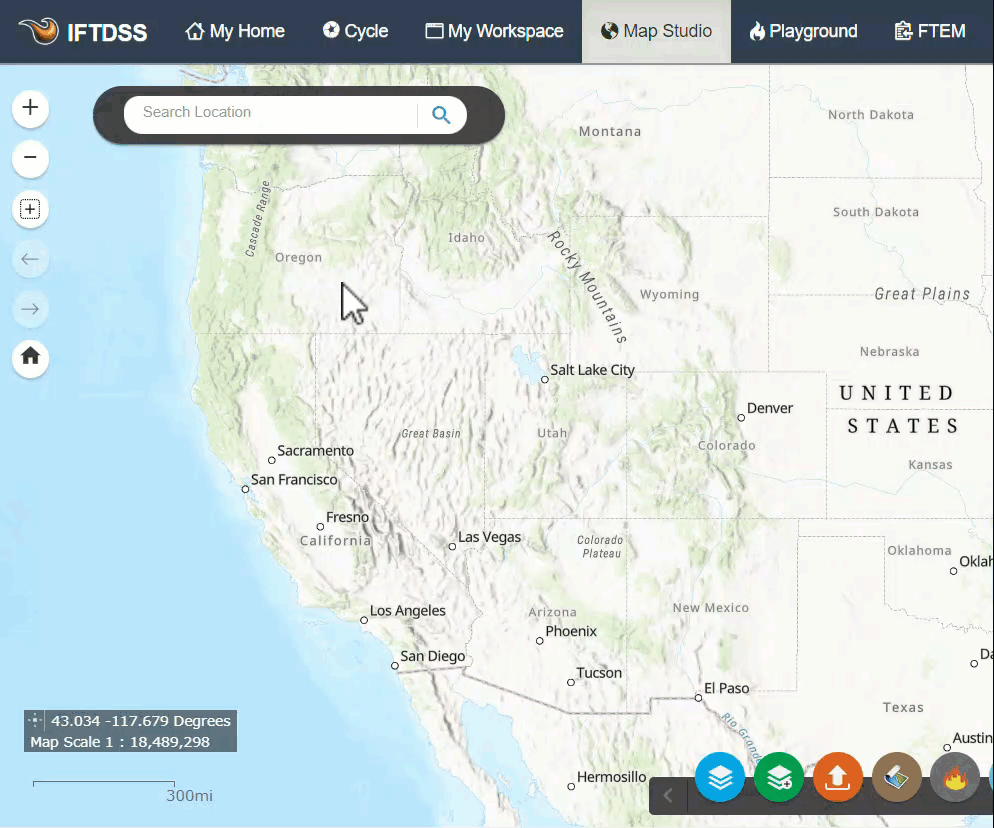Select the fire behavior tool icon

(x=955, y=777)
